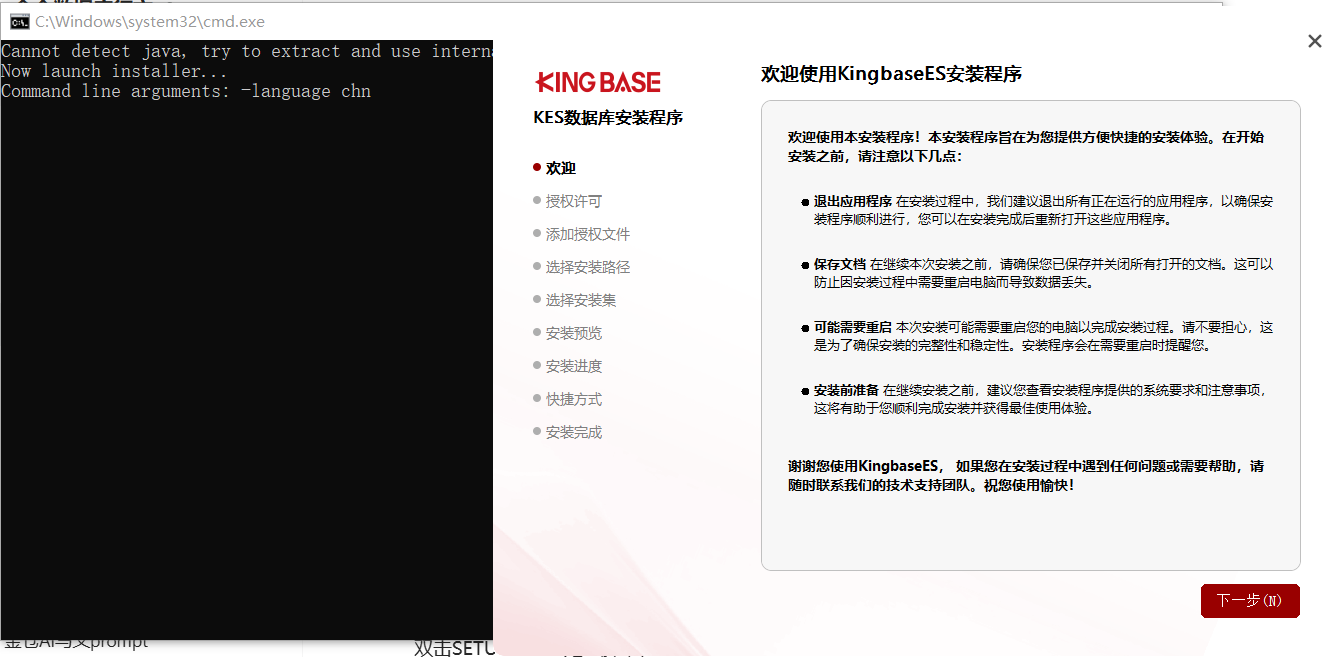Select the 安装完成 step
The height and width of the screenshot is (657, 1338).
pos(568,432)
